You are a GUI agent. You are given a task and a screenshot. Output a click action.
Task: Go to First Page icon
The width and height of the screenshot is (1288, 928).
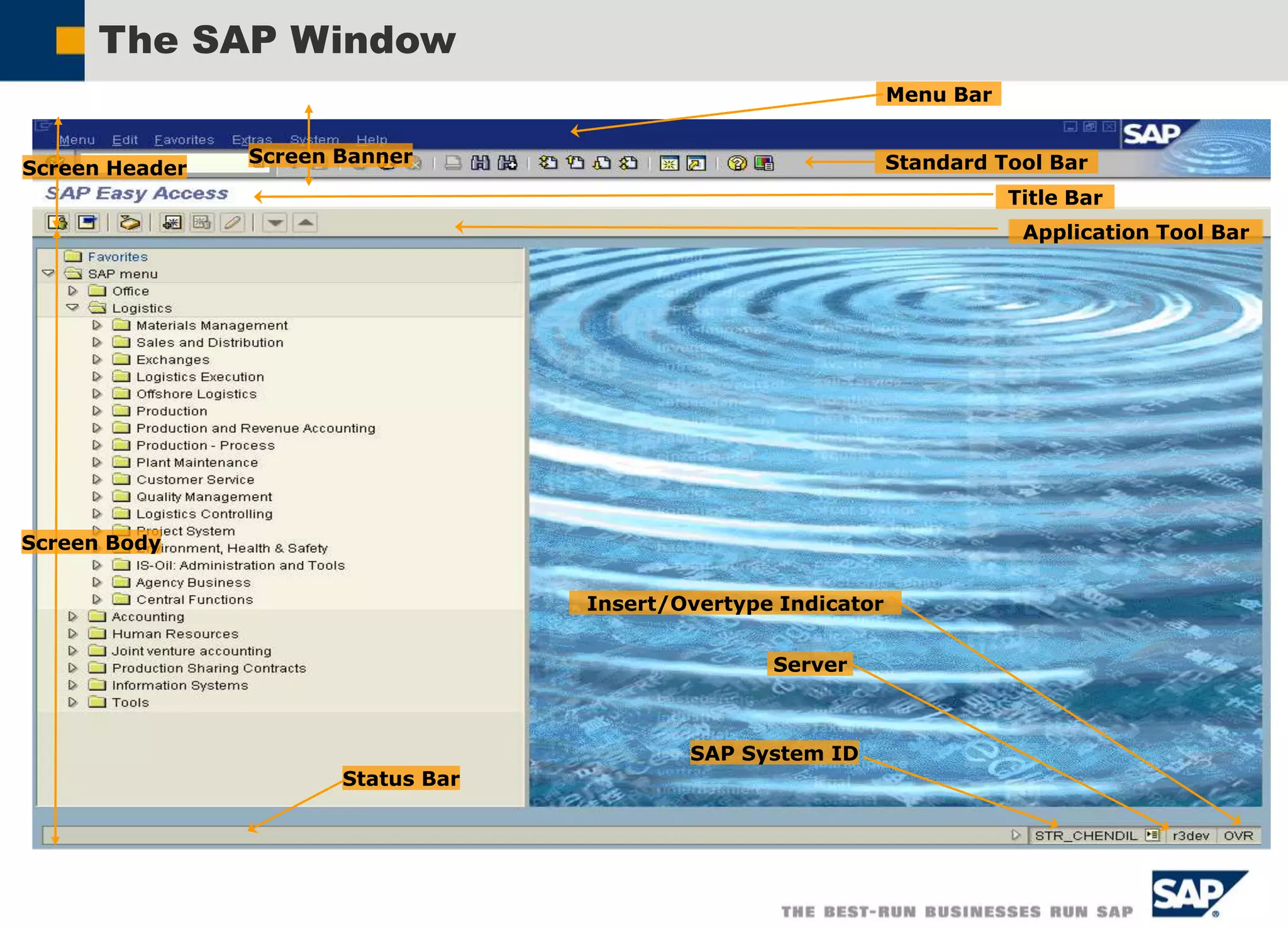click(x=548, y=164)
